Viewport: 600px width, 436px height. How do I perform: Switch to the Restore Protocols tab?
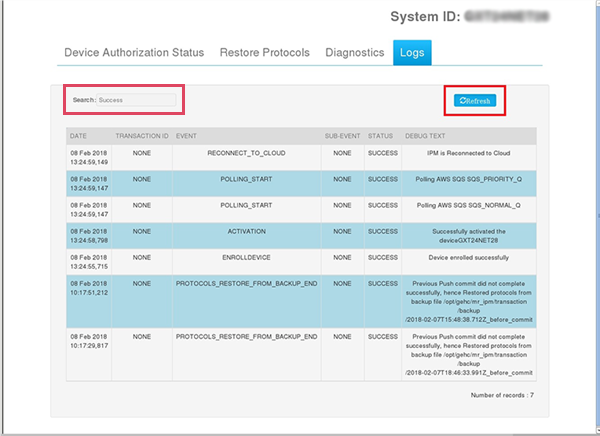(x=264, y=52)
